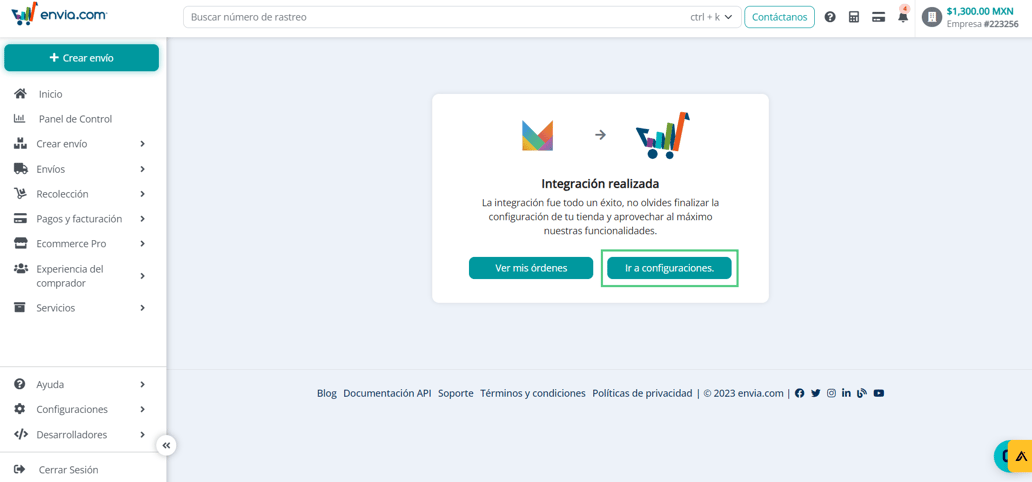The width and height of the screenshot is (1032, 482).
Task: Open the blog feed icon in footer
Action: (x=862, y=393)
